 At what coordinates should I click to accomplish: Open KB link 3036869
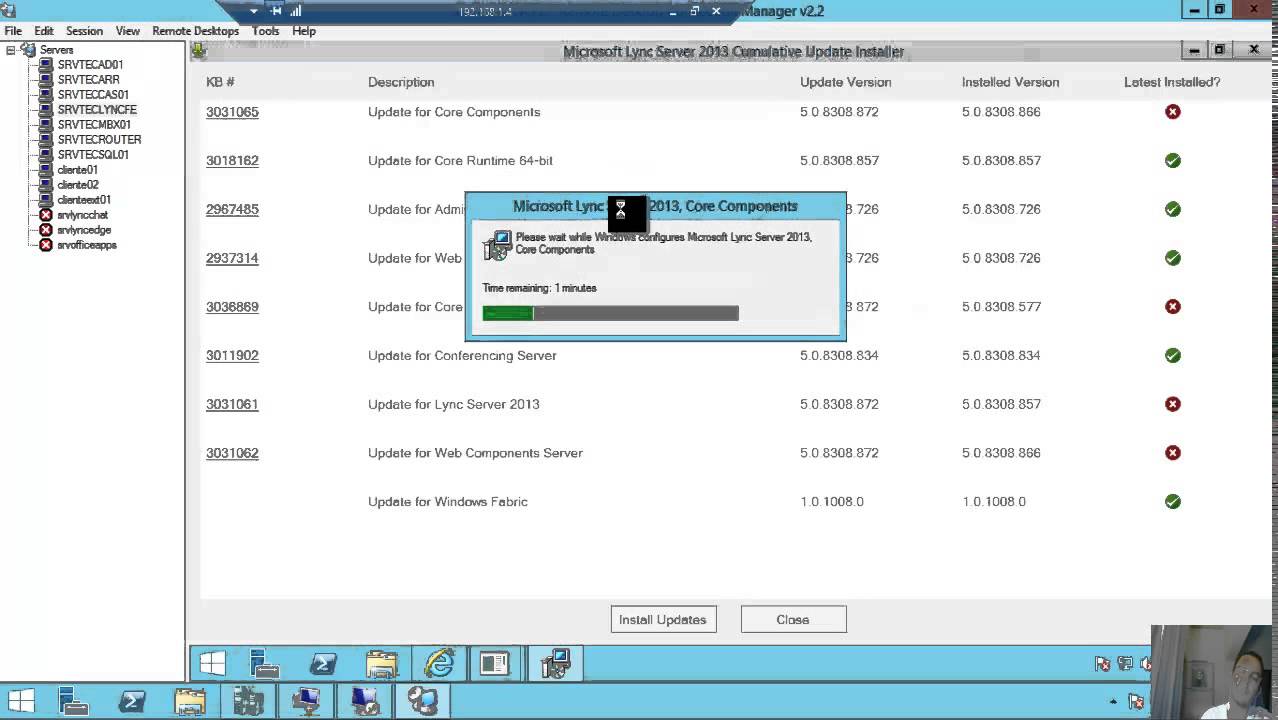232,307
